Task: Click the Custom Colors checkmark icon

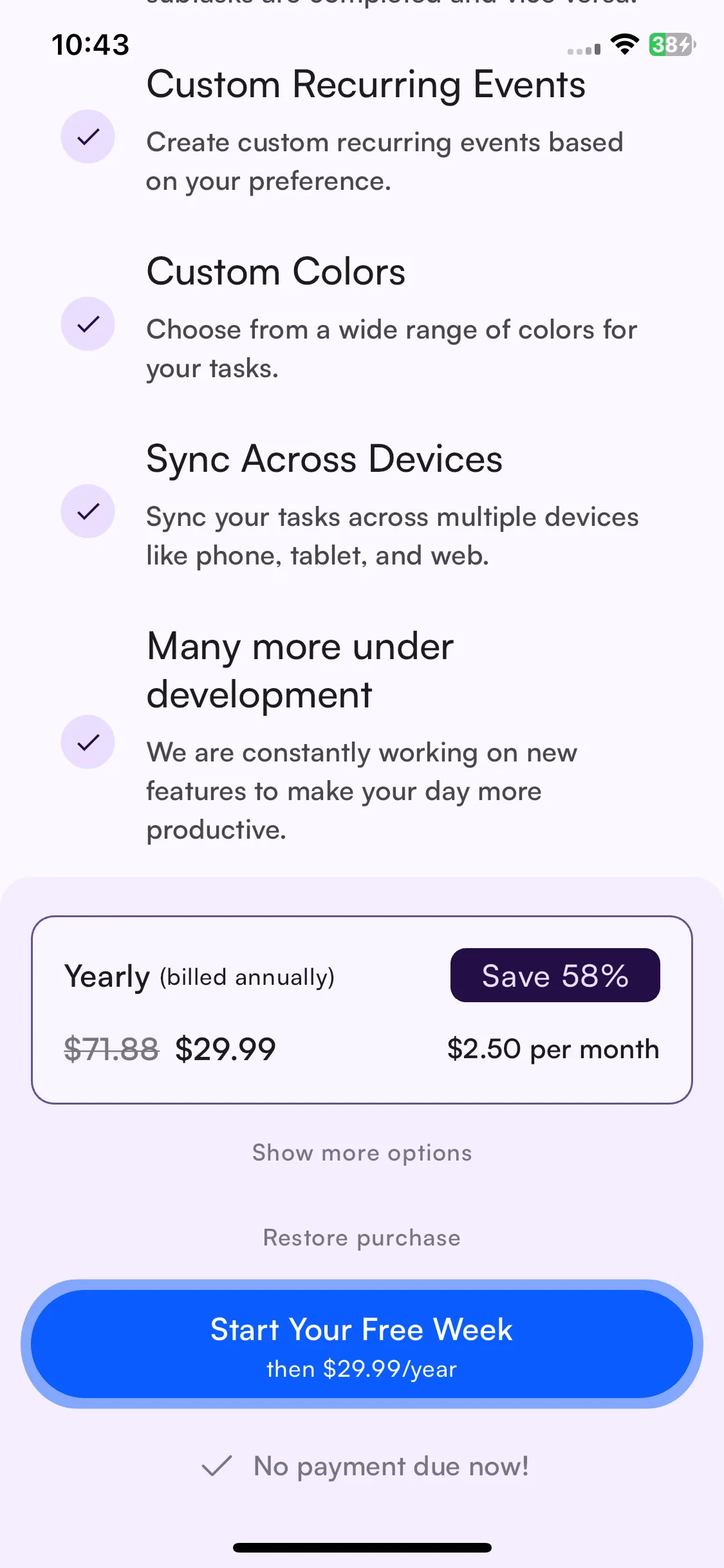Action: click(88, 324)
